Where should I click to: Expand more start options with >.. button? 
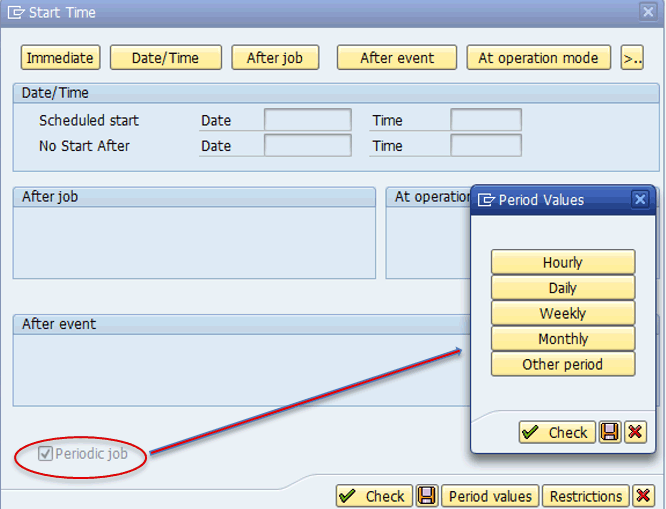click(x=632, y=57)
